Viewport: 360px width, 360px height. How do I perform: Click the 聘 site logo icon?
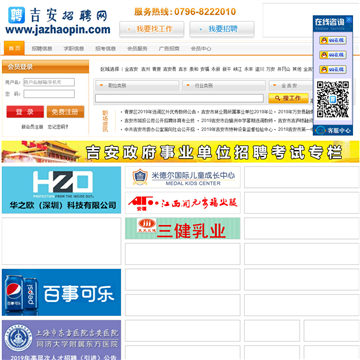click(16, 15)
